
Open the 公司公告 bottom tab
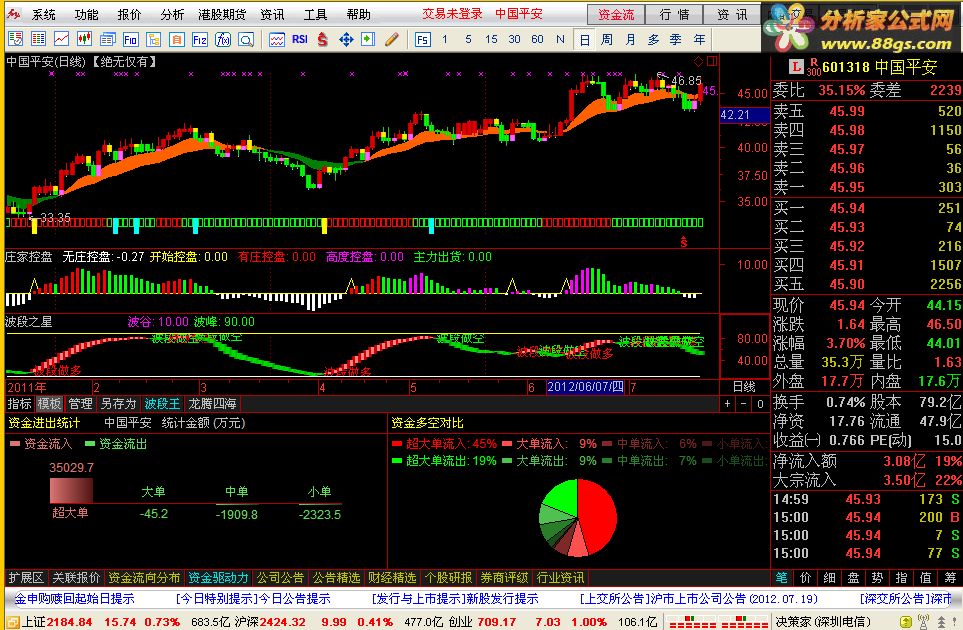280,578
